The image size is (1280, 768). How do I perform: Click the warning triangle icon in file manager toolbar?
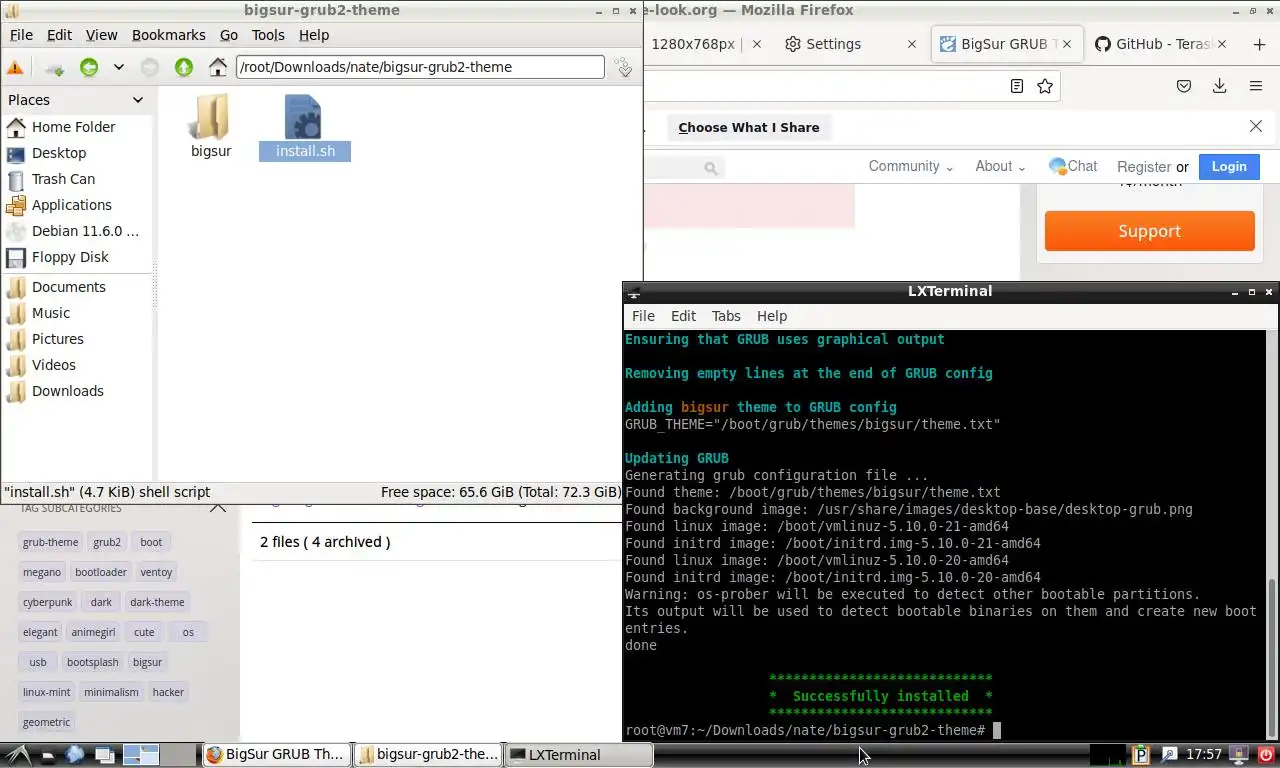pos(15,67)
